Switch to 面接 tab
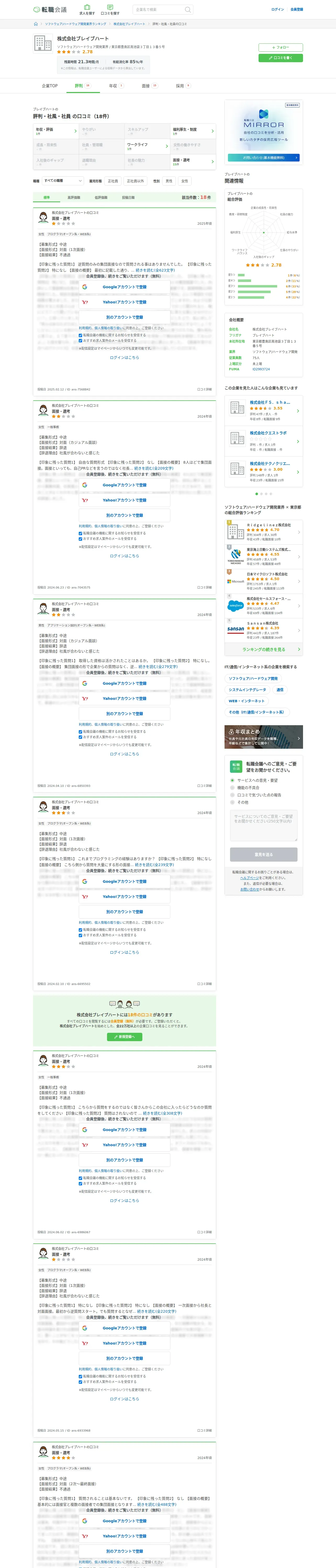336x1568 pixels. point(149,86)
